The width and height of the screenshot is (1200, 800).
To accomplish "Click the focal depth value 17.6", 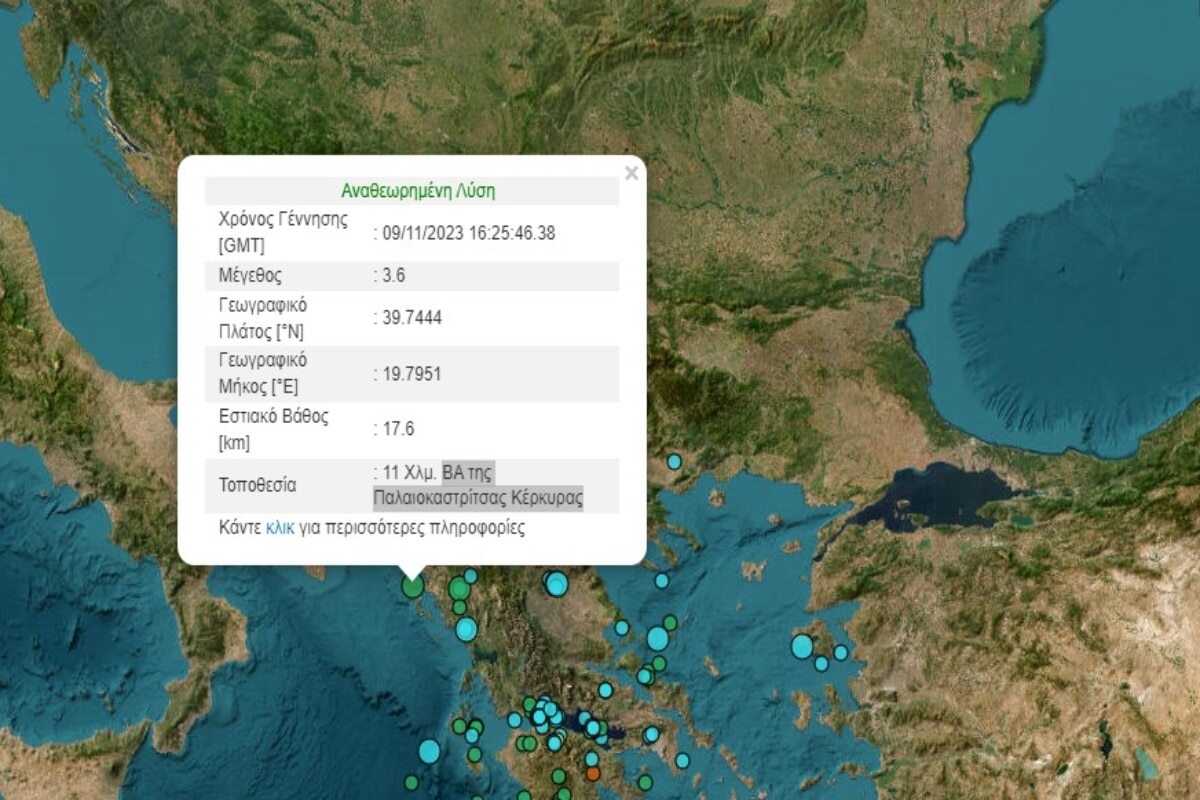I will [x=397, y=429].
